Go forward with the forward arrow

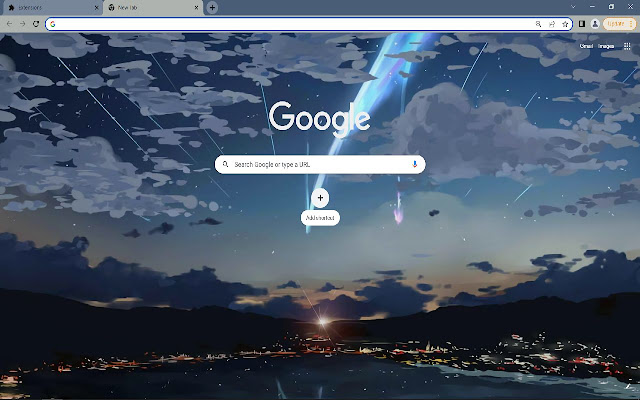(x=22, y=24)
